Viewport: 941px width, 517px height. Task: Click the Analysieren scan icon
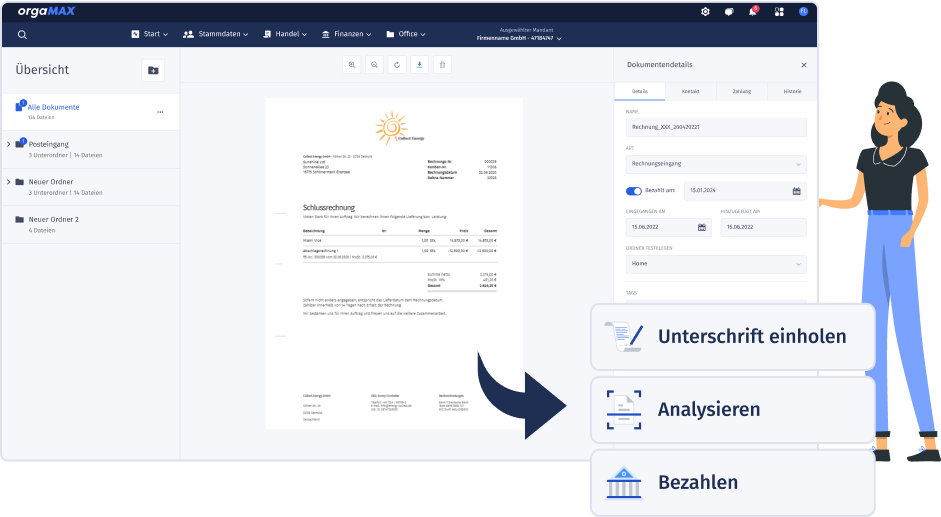(624, 410)
